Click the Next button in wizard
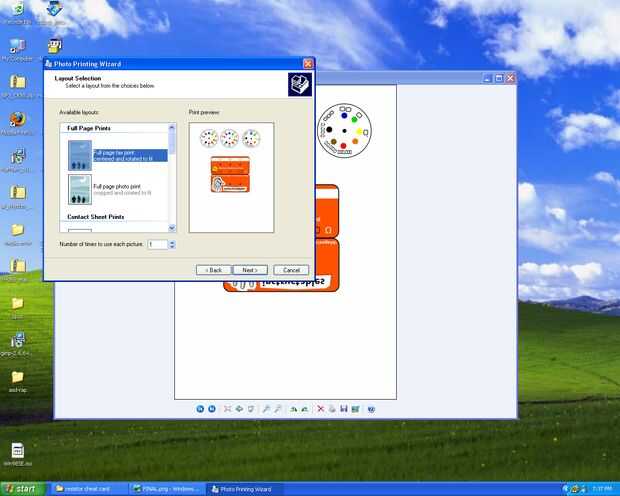 point(250,270)
